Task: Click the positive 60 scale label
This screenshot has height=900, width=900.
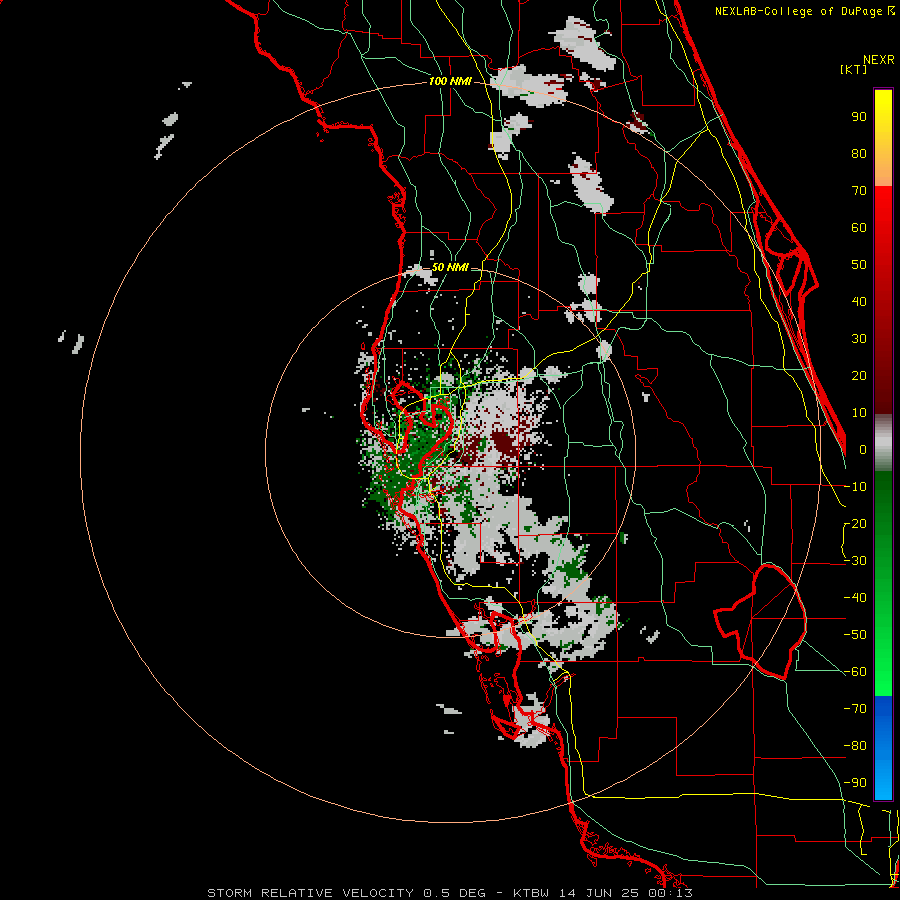Action: pos(859,228)
